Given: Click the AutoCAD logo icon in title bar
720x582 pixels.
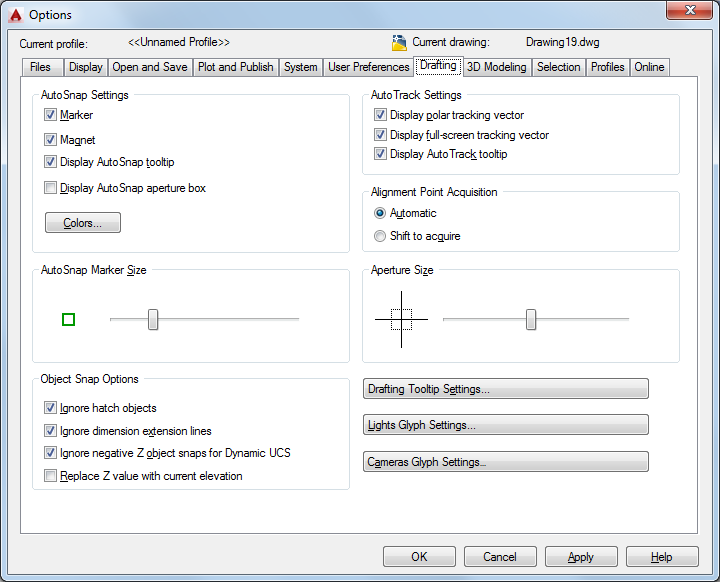Looking at the screenshot, I should pos(16,15).
